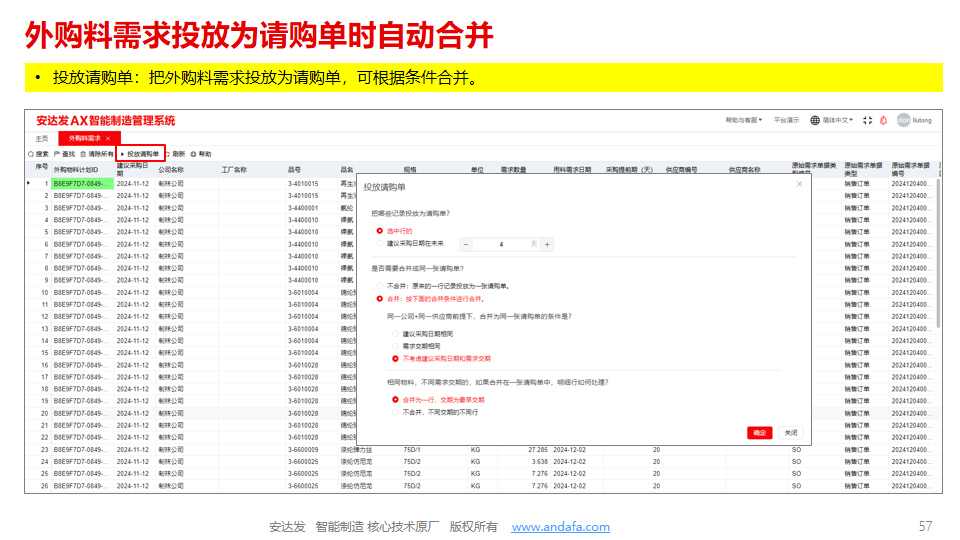This screenshot has height=540, width=960.
Task: Select the 不合并 original-row radio option
Action: (380, 285)
